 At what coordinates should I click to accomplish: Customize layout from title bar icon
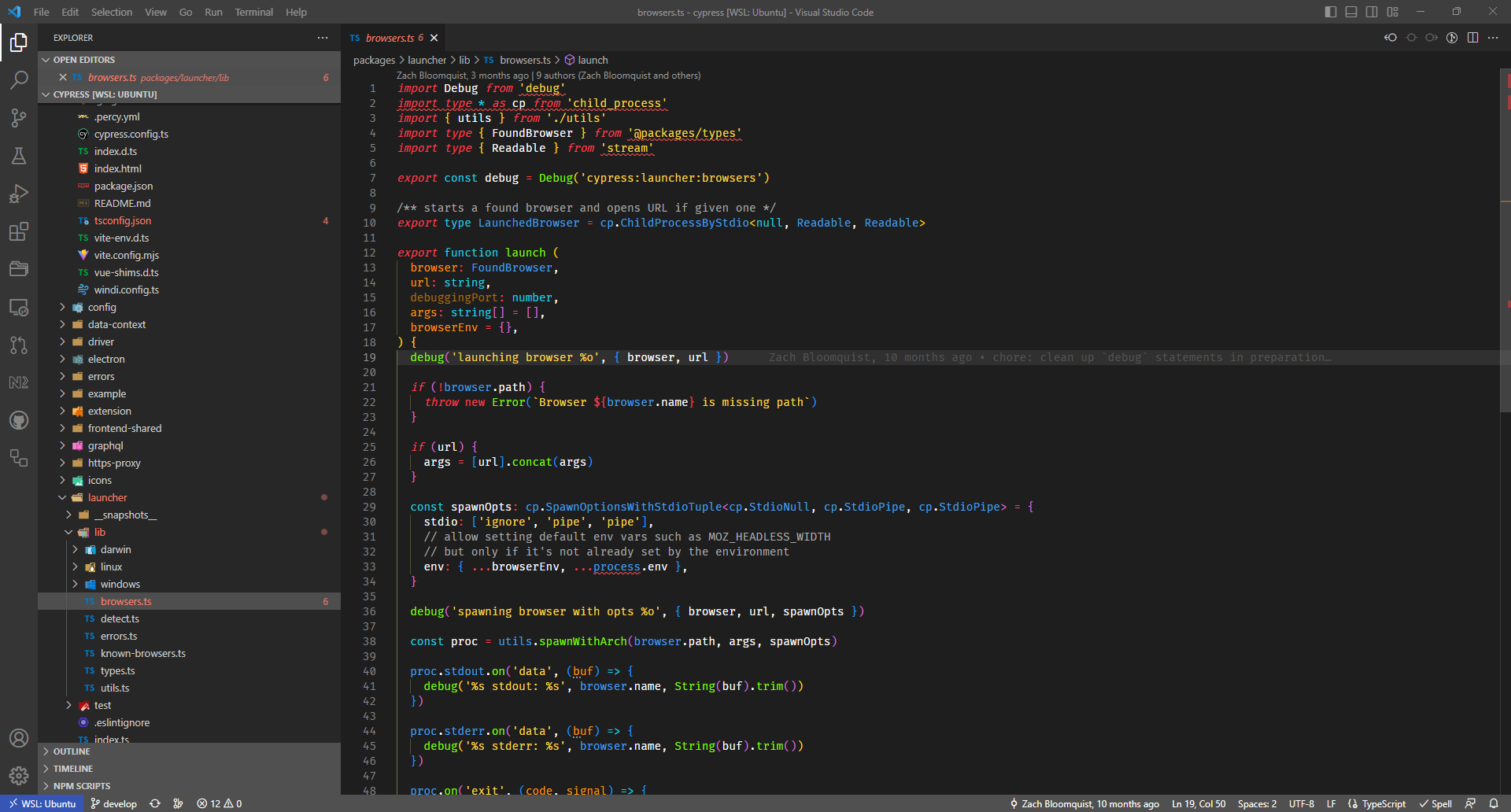pyautogui.click(x=1392, y=12)
